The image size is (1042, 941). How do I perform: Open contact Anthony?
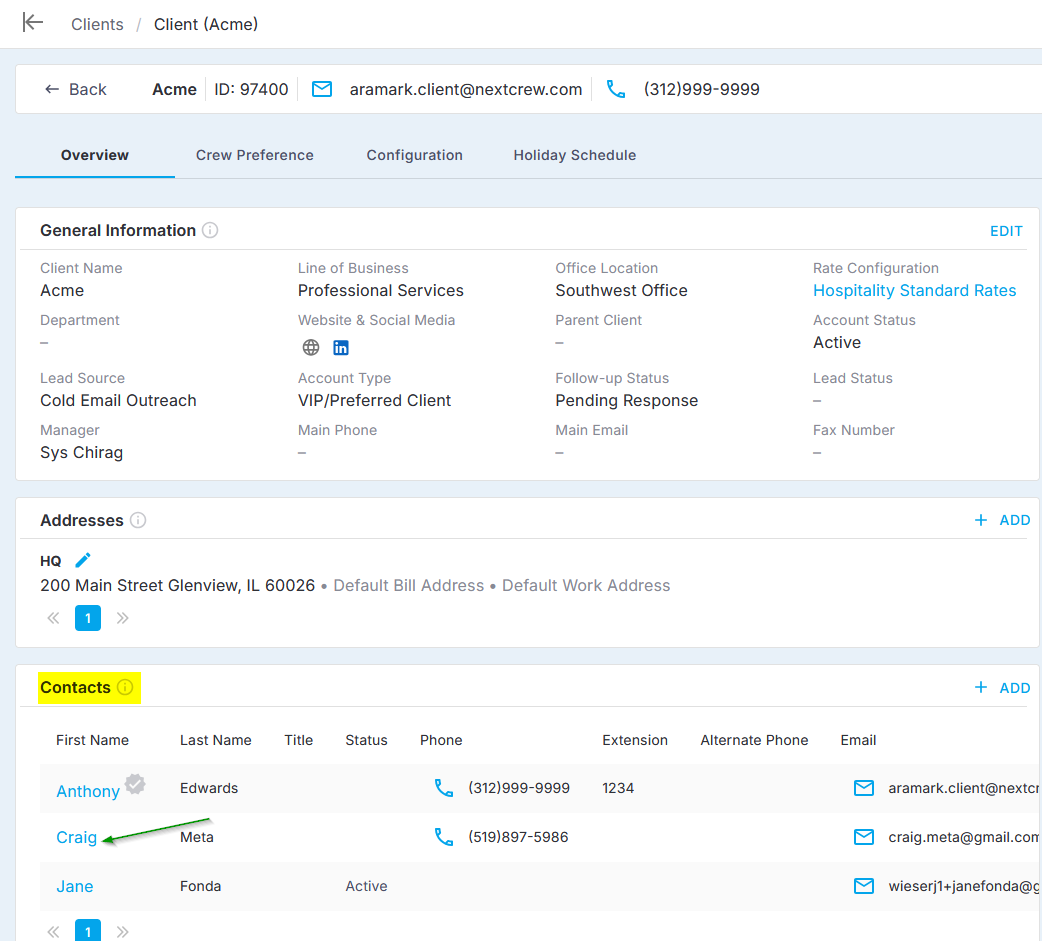(x=88, y=791)
